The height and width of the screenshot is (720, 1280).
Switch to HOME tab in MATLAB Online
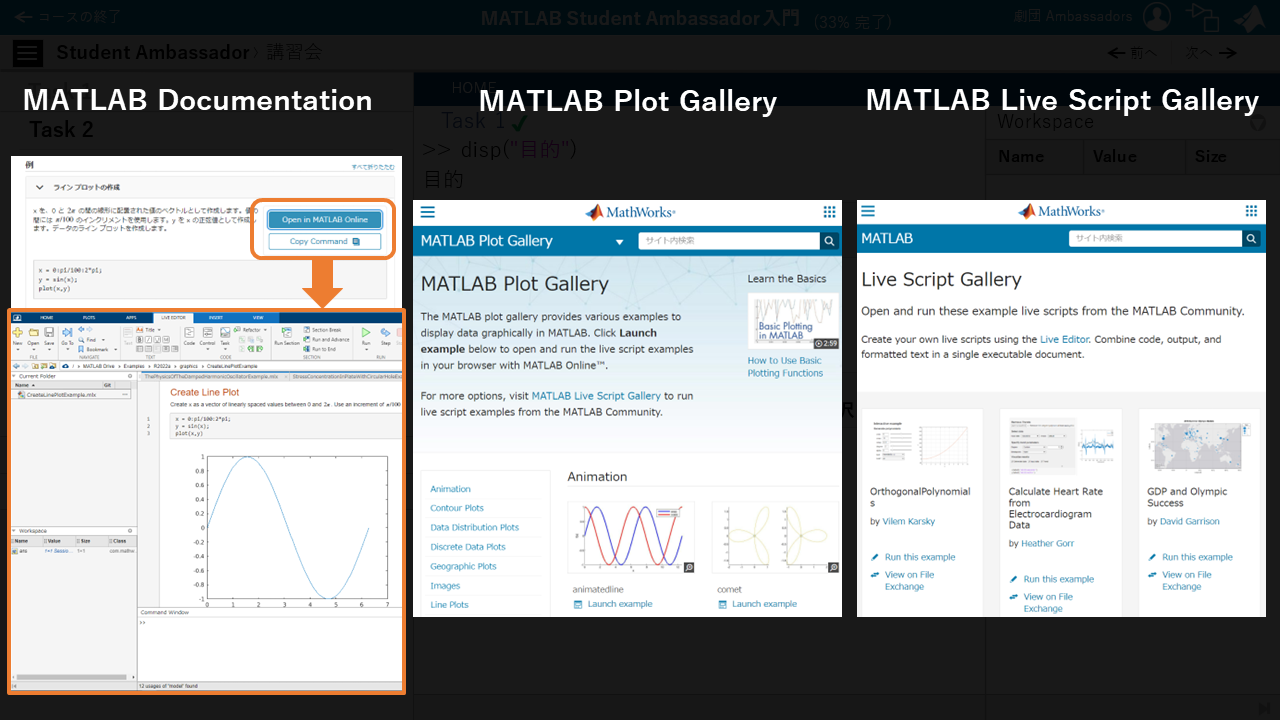46,318
